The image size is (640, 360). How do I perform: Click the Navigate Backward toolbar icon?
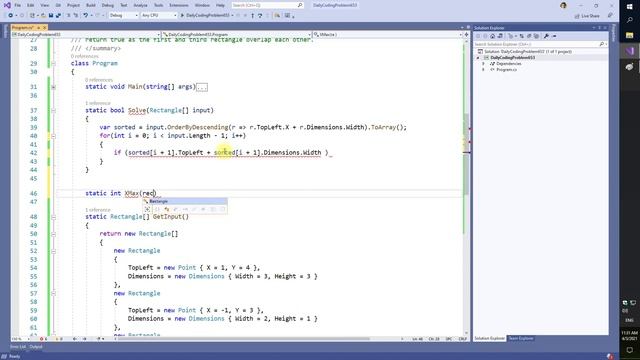11,16
